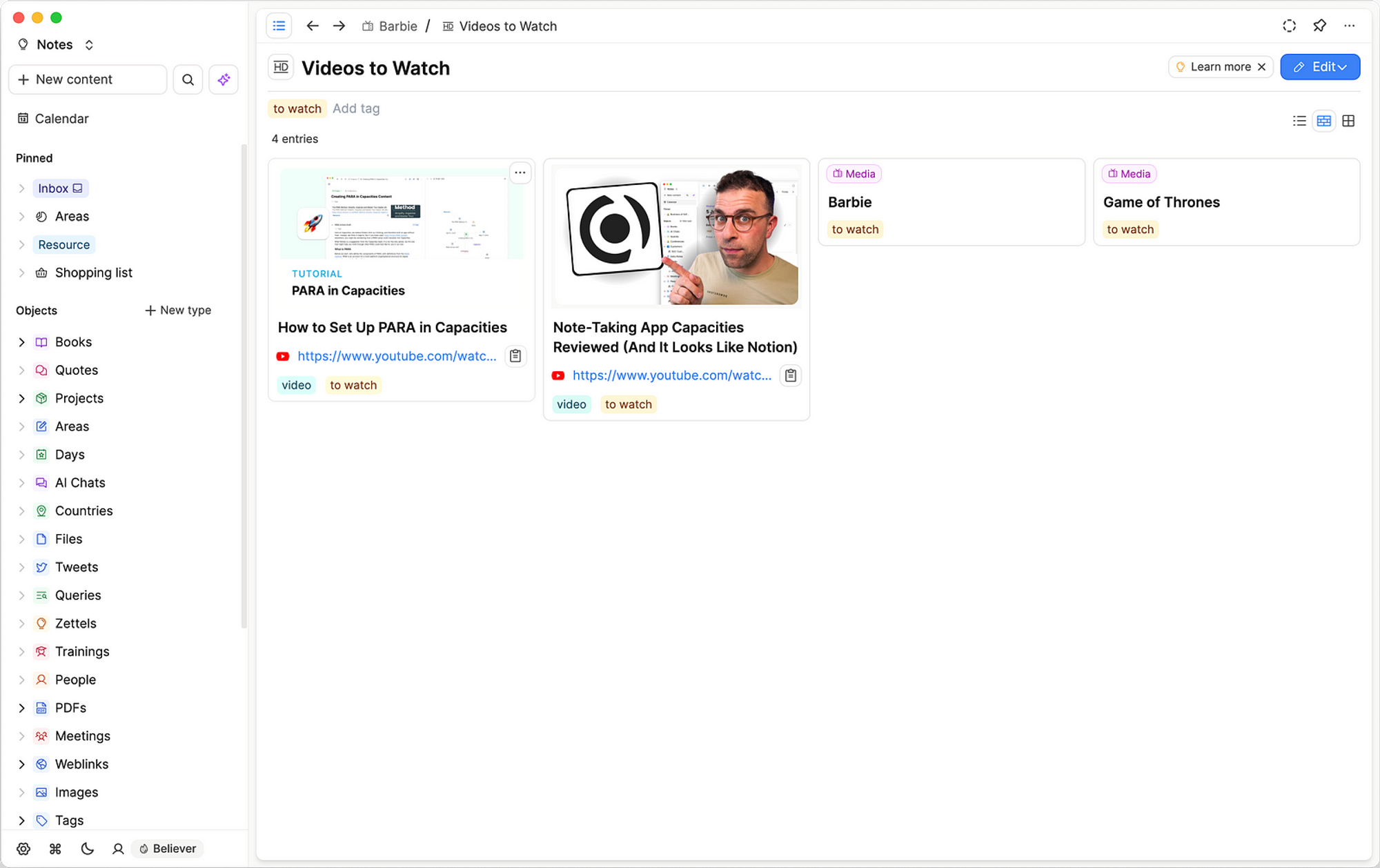Screen dimensions: 1380x868
Task: Open Calendar in sidebar
Action: 53,119
